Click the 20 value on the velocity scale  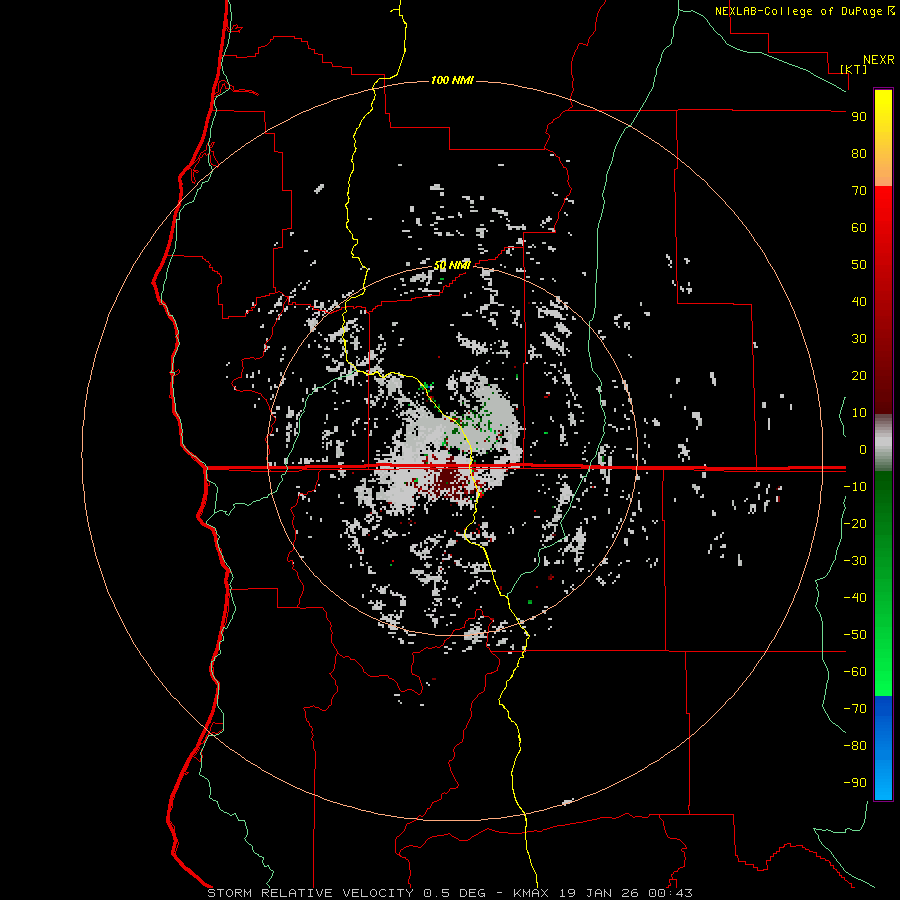[x=859, y=375]
